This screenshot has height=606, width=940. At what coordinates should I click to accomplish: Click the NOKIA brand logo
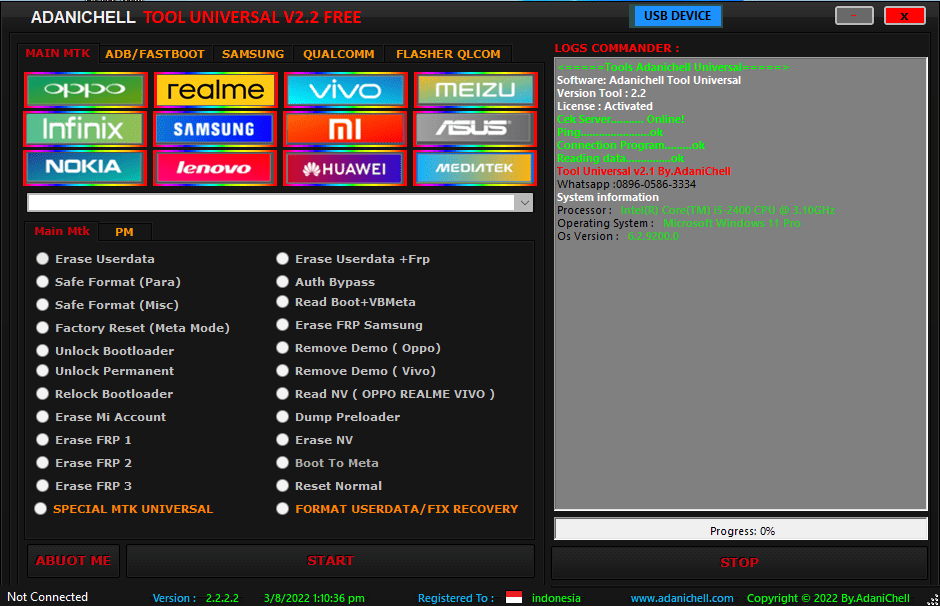(x=85, y=168)
